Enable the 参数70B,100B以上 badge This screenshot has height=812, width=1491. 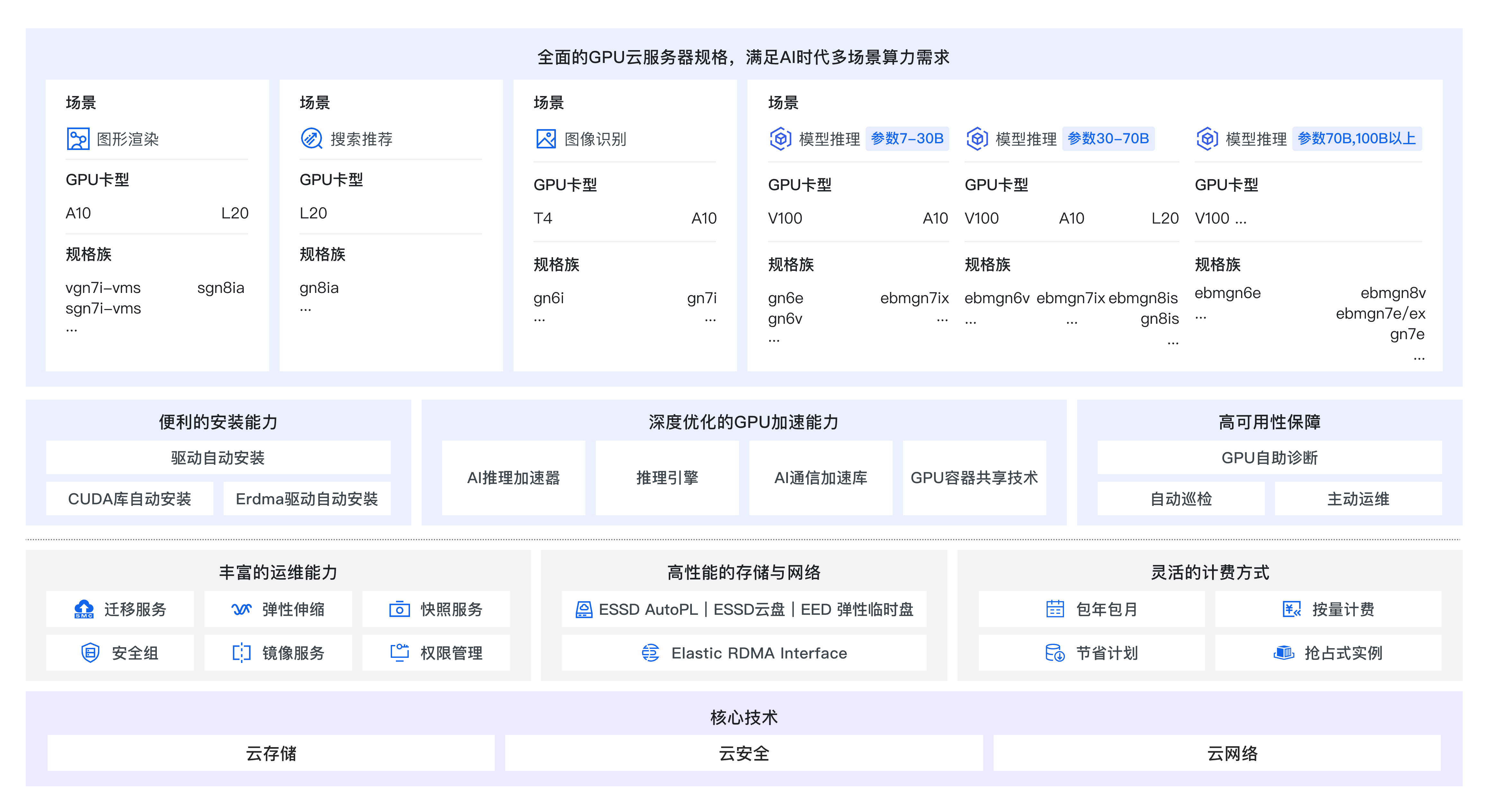1357,139
